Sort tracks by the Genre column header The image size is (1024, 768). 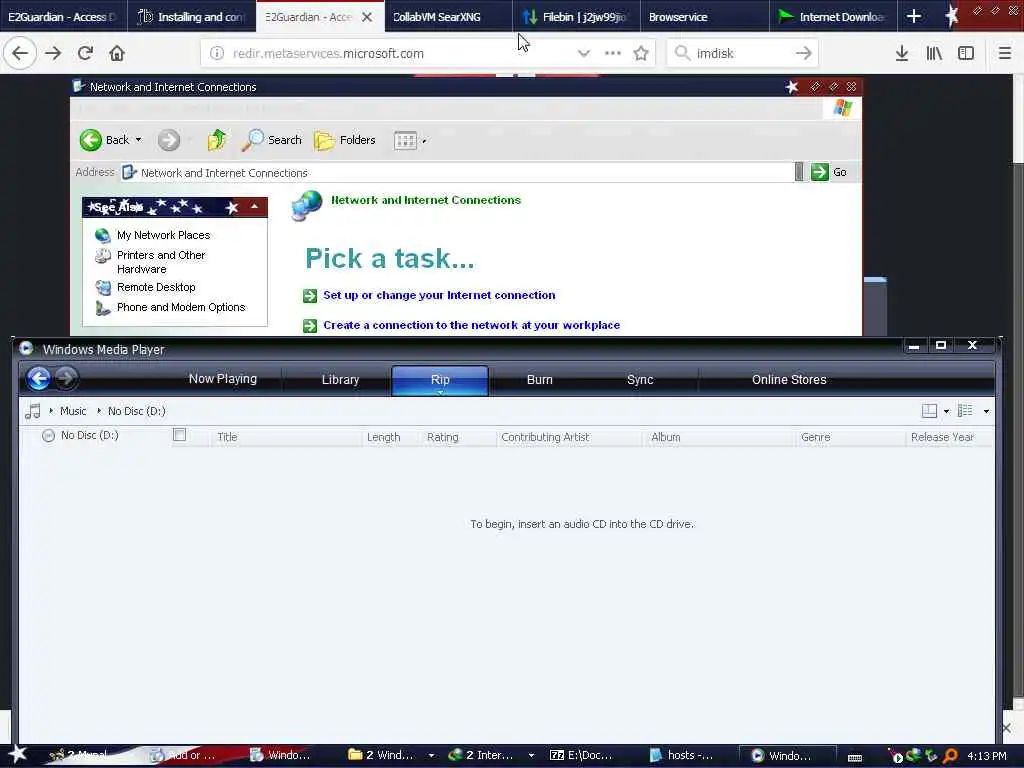pos(850,437)
